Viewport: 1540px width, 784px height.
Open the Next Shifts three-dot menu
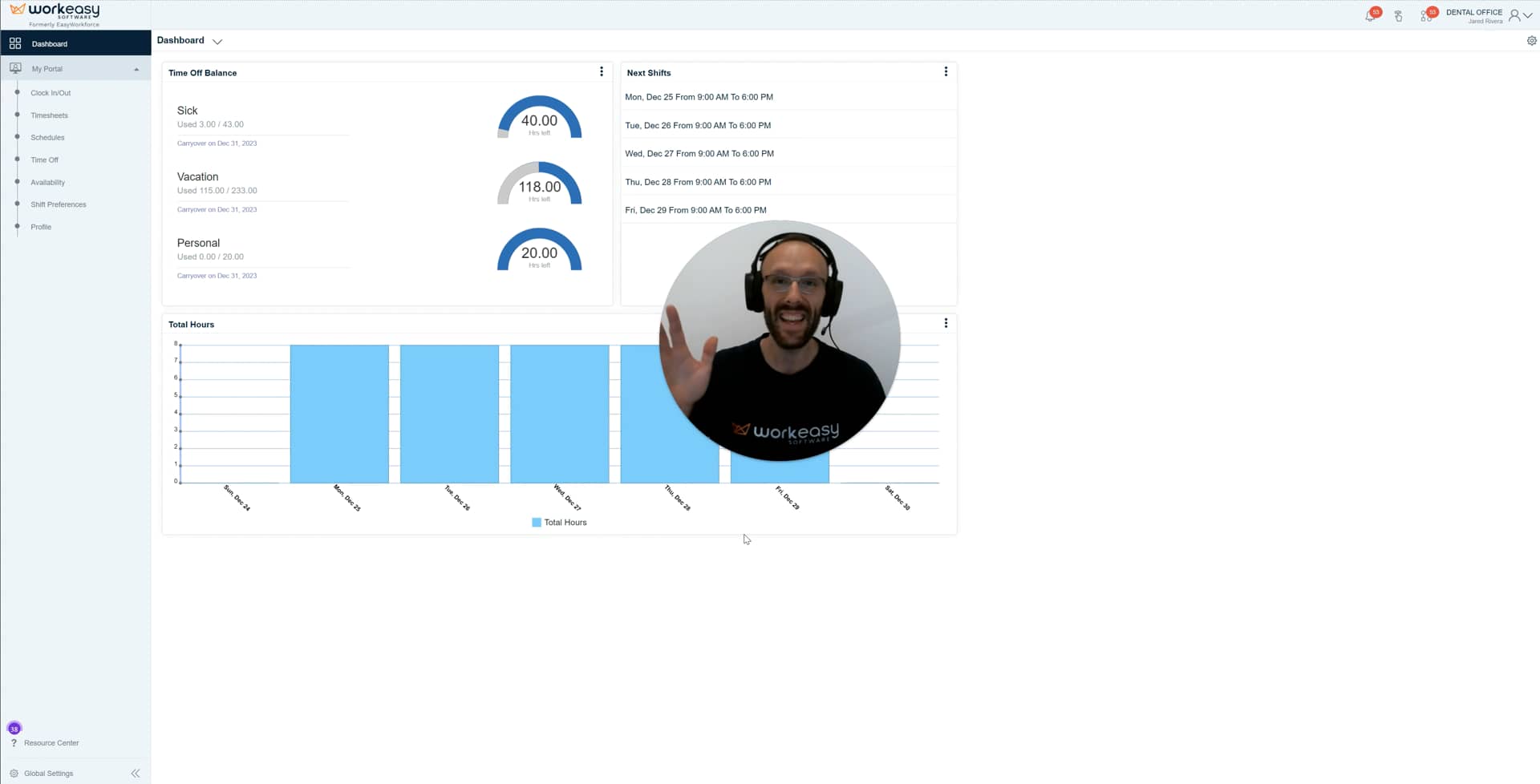click(x=946, y=71)
